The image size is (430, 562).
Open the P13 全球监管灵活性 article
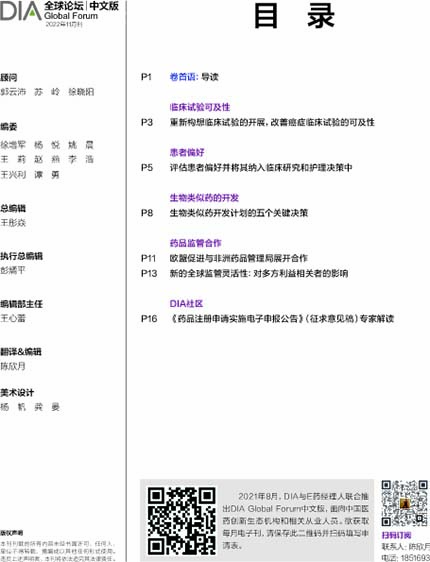click(259, 273)
